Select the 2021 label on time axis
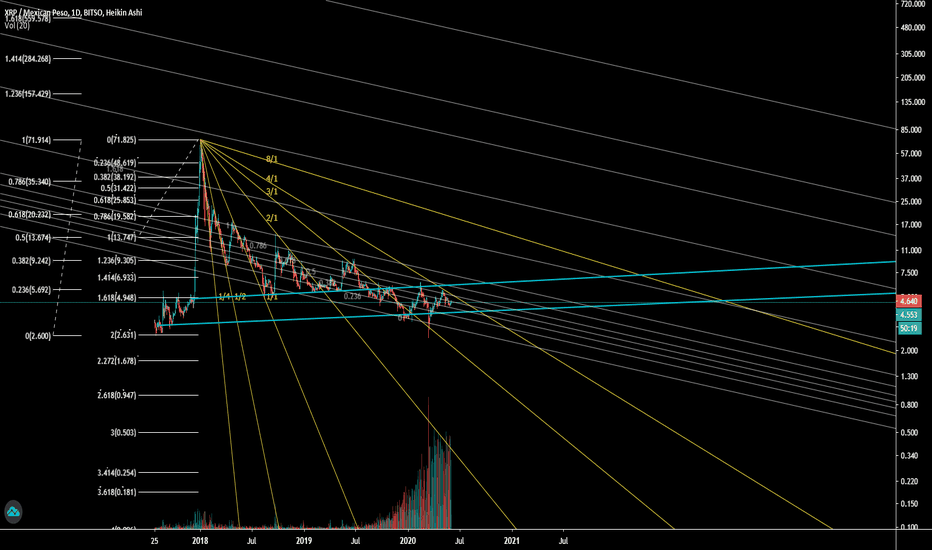Image resolution: width=932 pixels, height=550 pixels. [x=512, y=541]
